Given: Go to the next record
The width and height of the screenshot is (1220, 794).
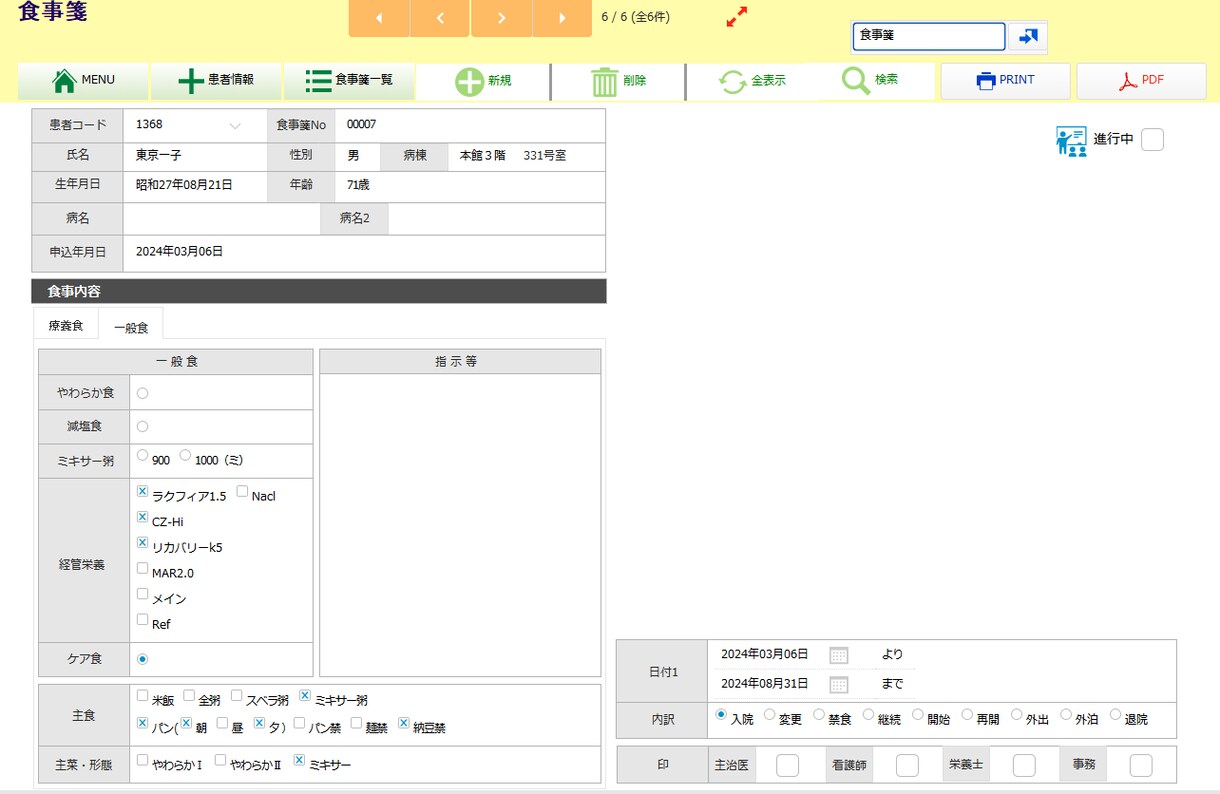Looking at the screenshot, I should click(501, 18).
